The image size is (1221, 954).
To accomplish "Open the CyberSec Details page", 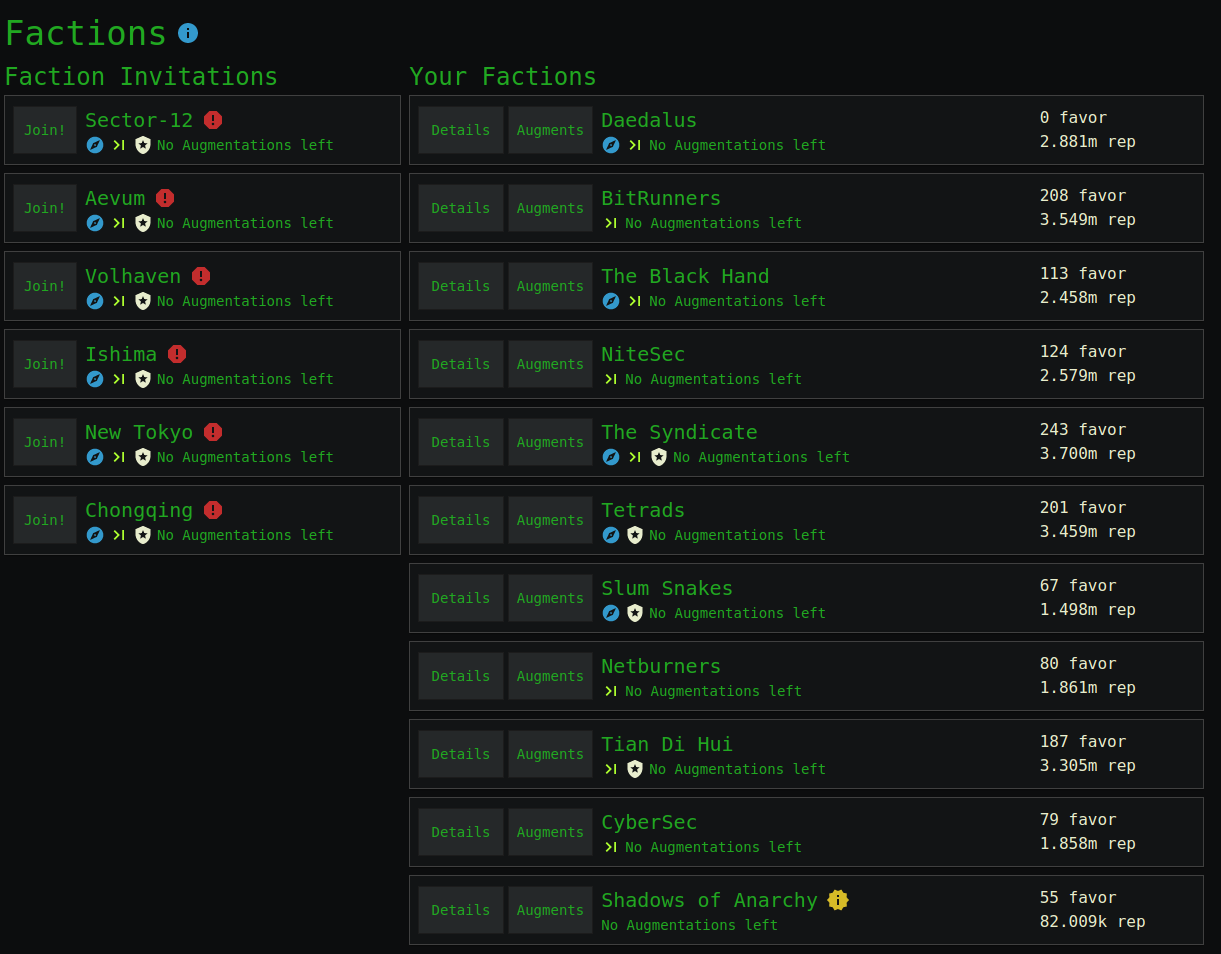I will 461,832.
